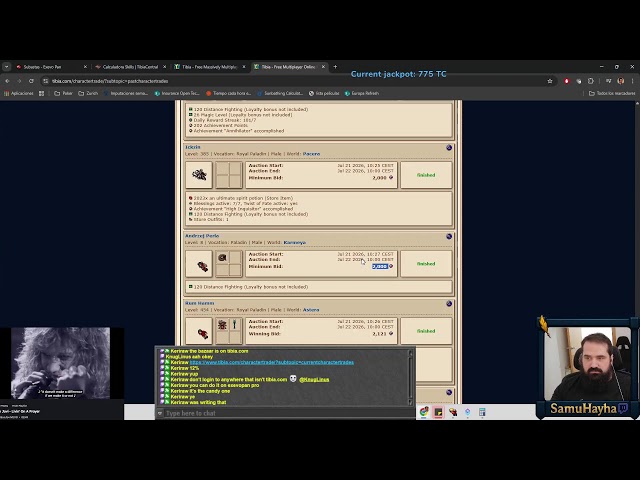
Task: Click the Twitch logo on SamuHayha nameplate
Action: coord(623,408)
